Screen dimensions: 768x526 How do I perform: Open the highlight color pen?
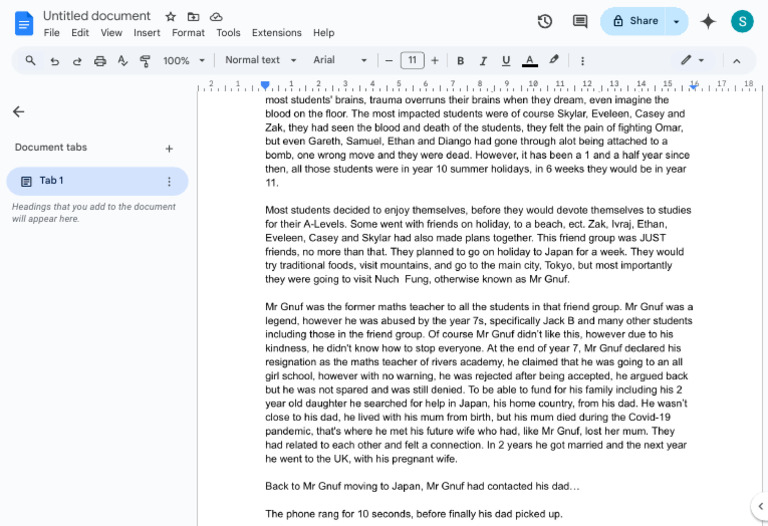coord(553,60)
